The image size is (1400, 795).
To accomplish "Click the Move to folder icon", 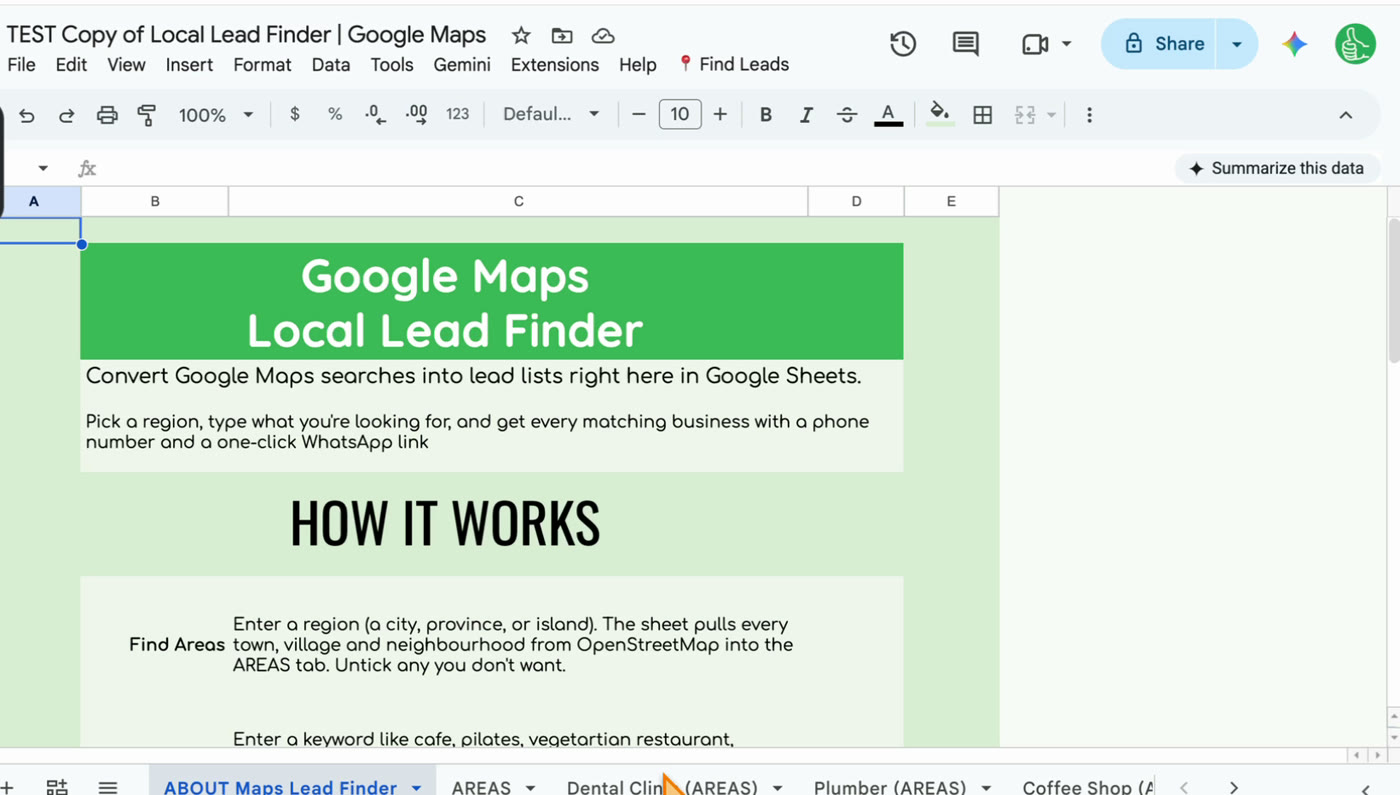I will pos(562,36).
